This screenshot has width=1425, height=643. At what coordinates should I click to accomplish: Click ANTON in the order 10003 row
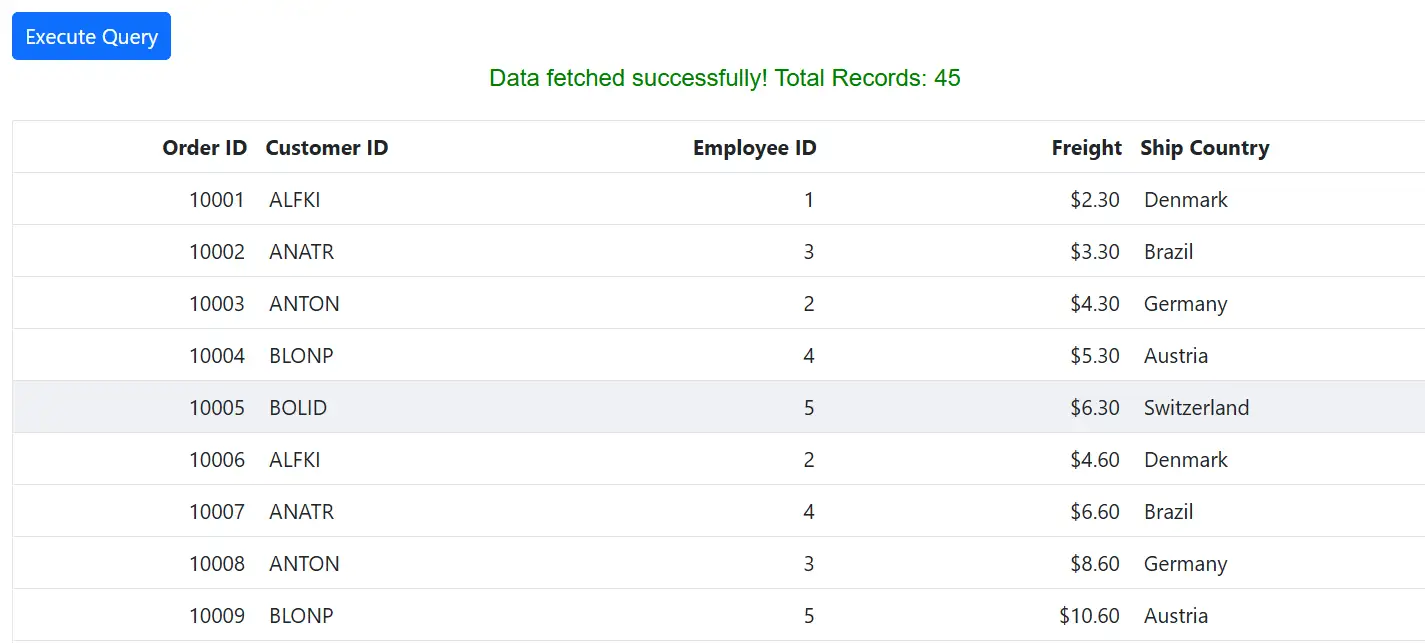(x=304, y=304)
